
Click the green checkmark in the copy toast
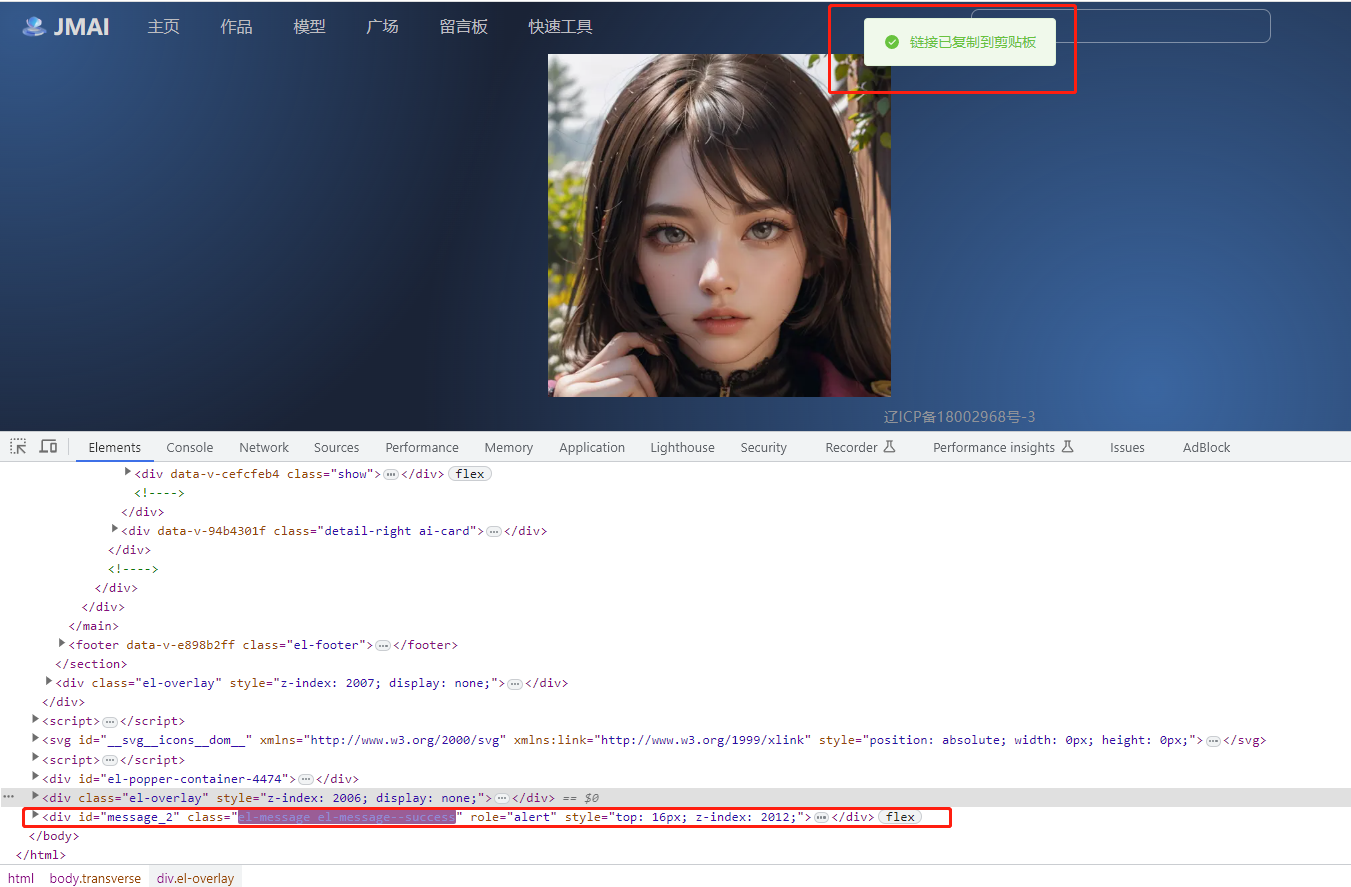(893, 42)
